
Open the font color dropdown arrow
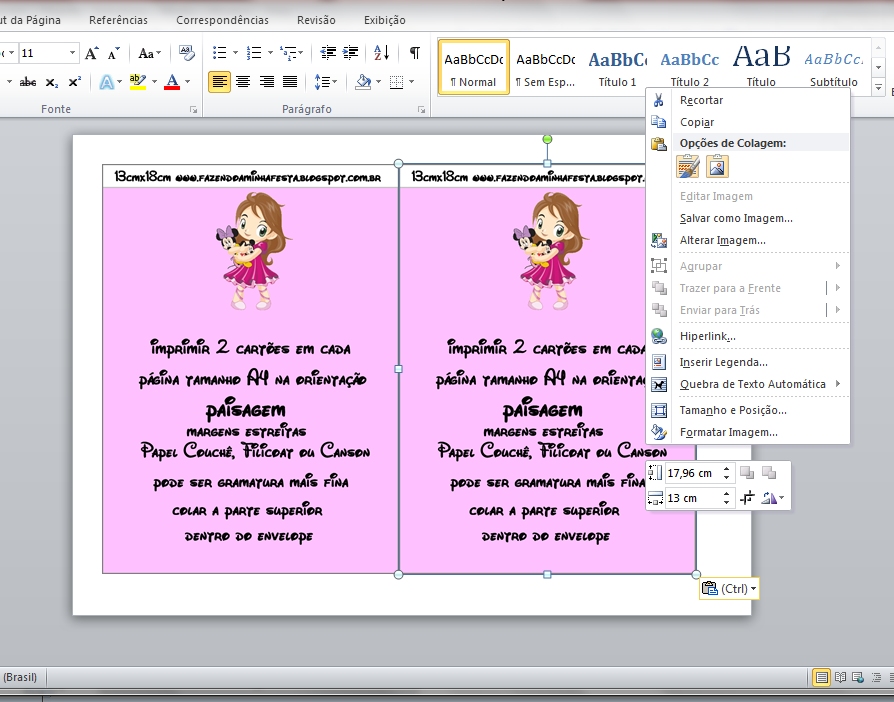click(187, 82)
